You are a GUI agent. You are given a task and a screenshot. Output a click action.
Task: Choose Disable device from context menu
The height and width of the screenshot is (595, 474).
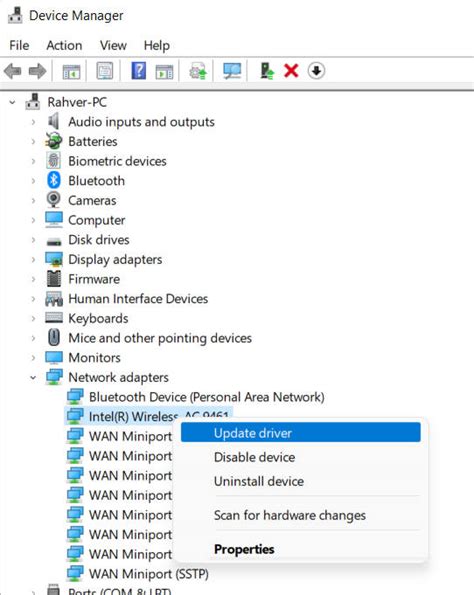[x=254, y=457]
